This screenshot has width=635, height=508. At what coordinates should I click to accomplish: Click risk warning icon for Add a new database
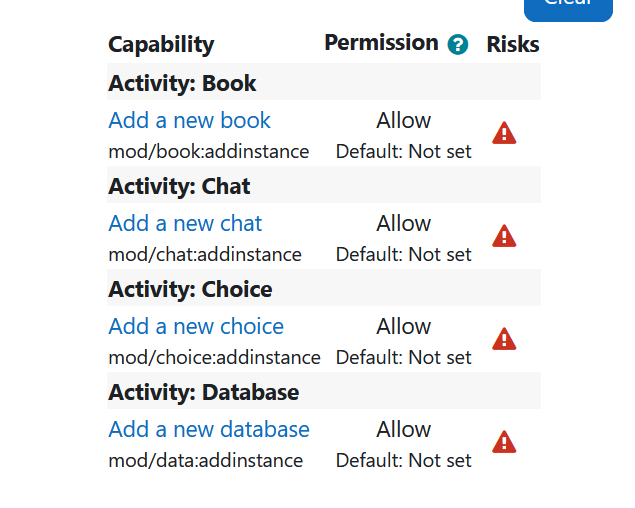pyautogui.click(x=504, y=442)
